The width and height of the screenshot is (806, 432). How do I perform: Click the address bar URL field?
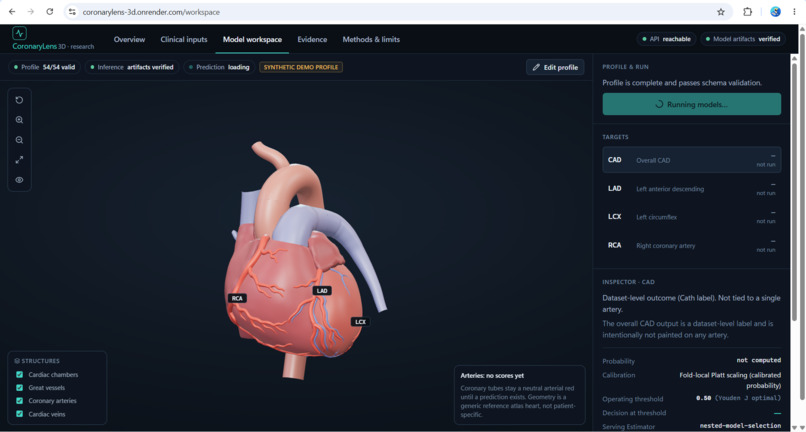396,12
